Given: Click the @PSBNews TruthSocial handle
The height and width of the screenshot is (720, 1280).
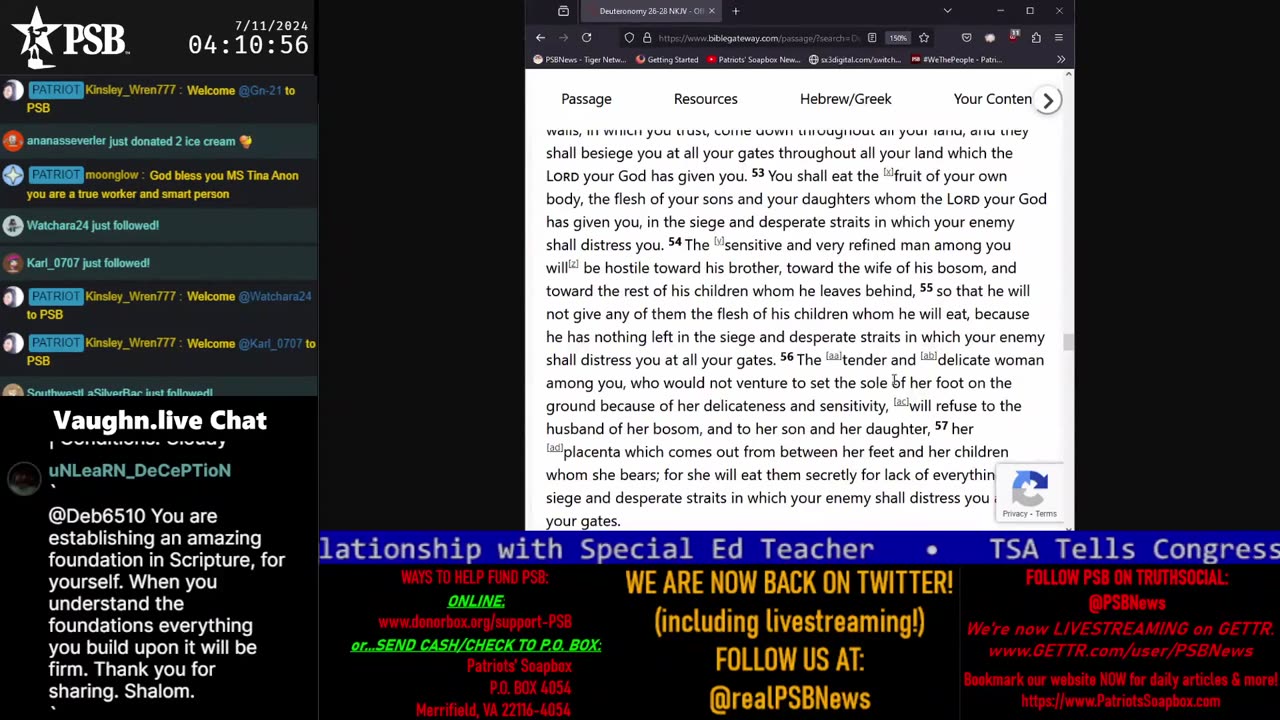Looking at the screenshot, I should pos(1127,603).
